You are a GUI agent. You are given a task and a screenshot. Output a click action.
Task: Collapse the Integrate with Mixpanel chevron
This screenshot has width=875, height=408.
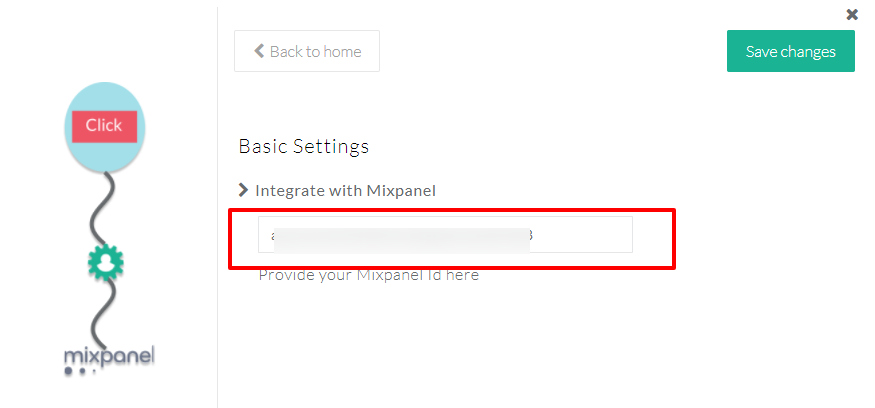pyautogui.click(x=243, y=190)
